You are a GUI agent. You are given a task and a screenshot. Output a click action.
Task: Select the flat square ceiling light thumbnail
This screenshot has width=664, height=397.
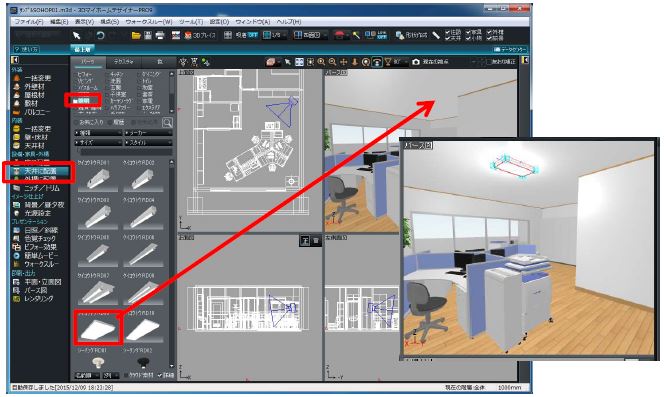pos(98,328)
